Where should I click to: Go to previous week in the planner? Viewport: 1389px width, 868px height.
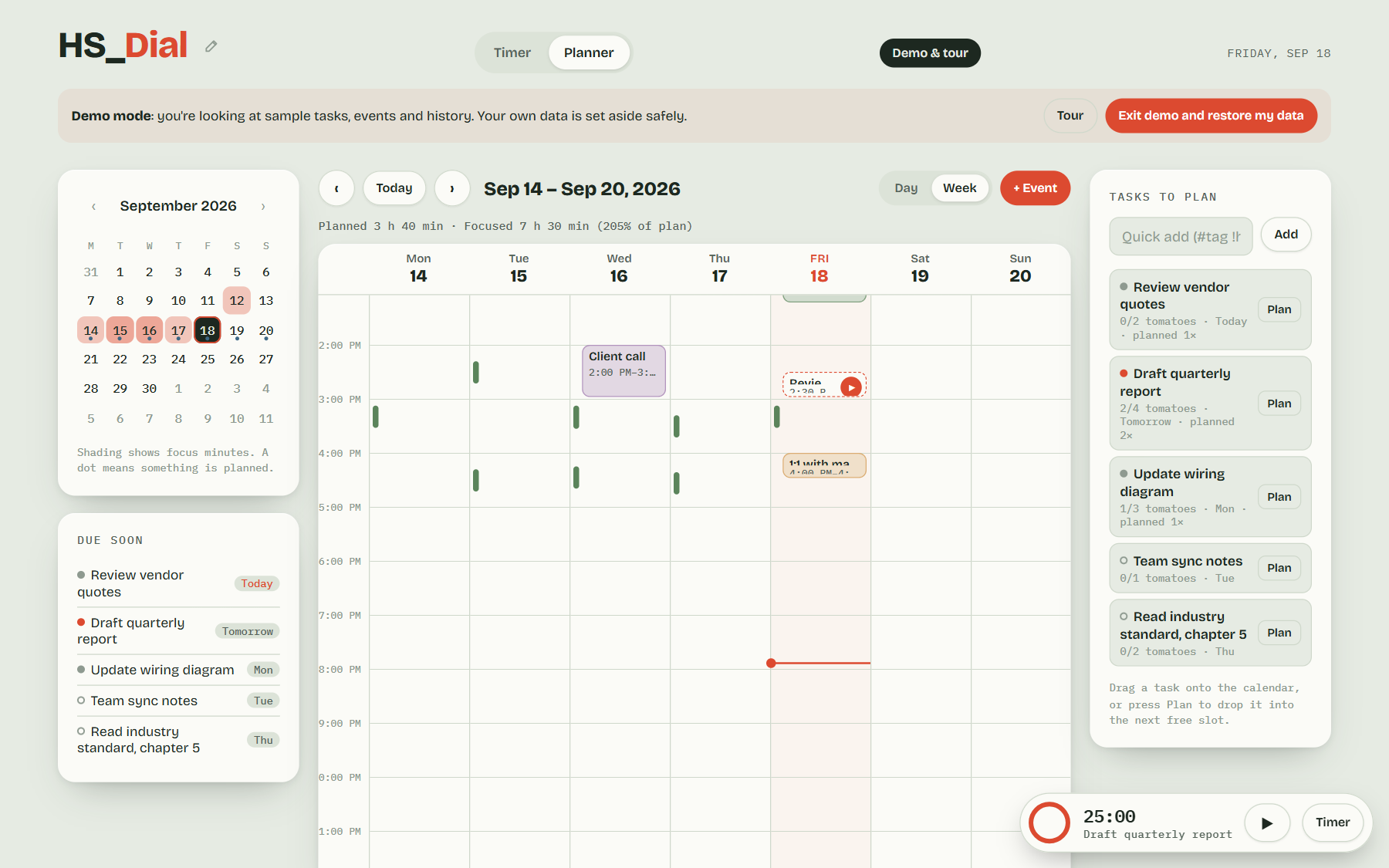[x=336, y=188]
